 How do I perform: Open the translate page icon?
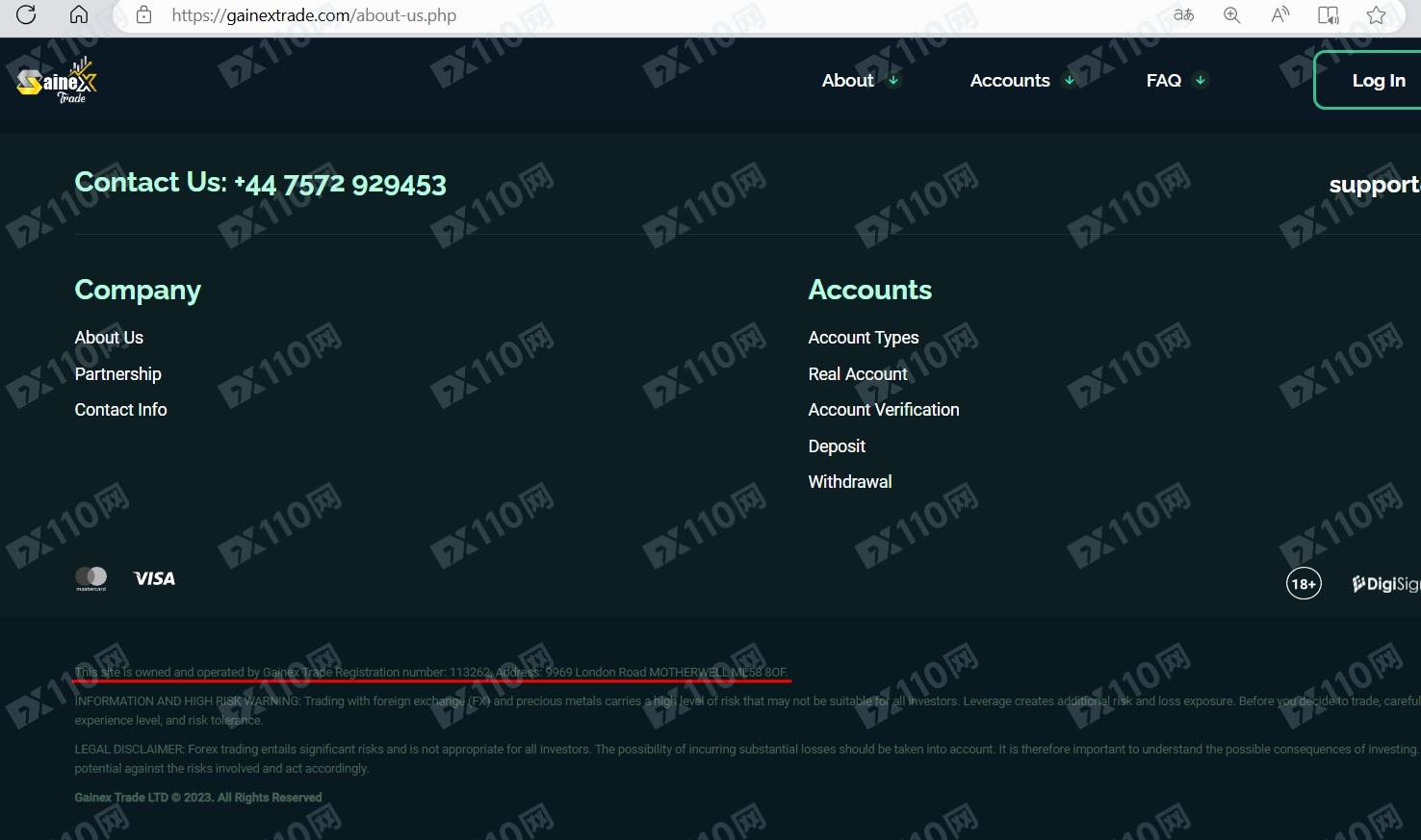(1184, 15)
